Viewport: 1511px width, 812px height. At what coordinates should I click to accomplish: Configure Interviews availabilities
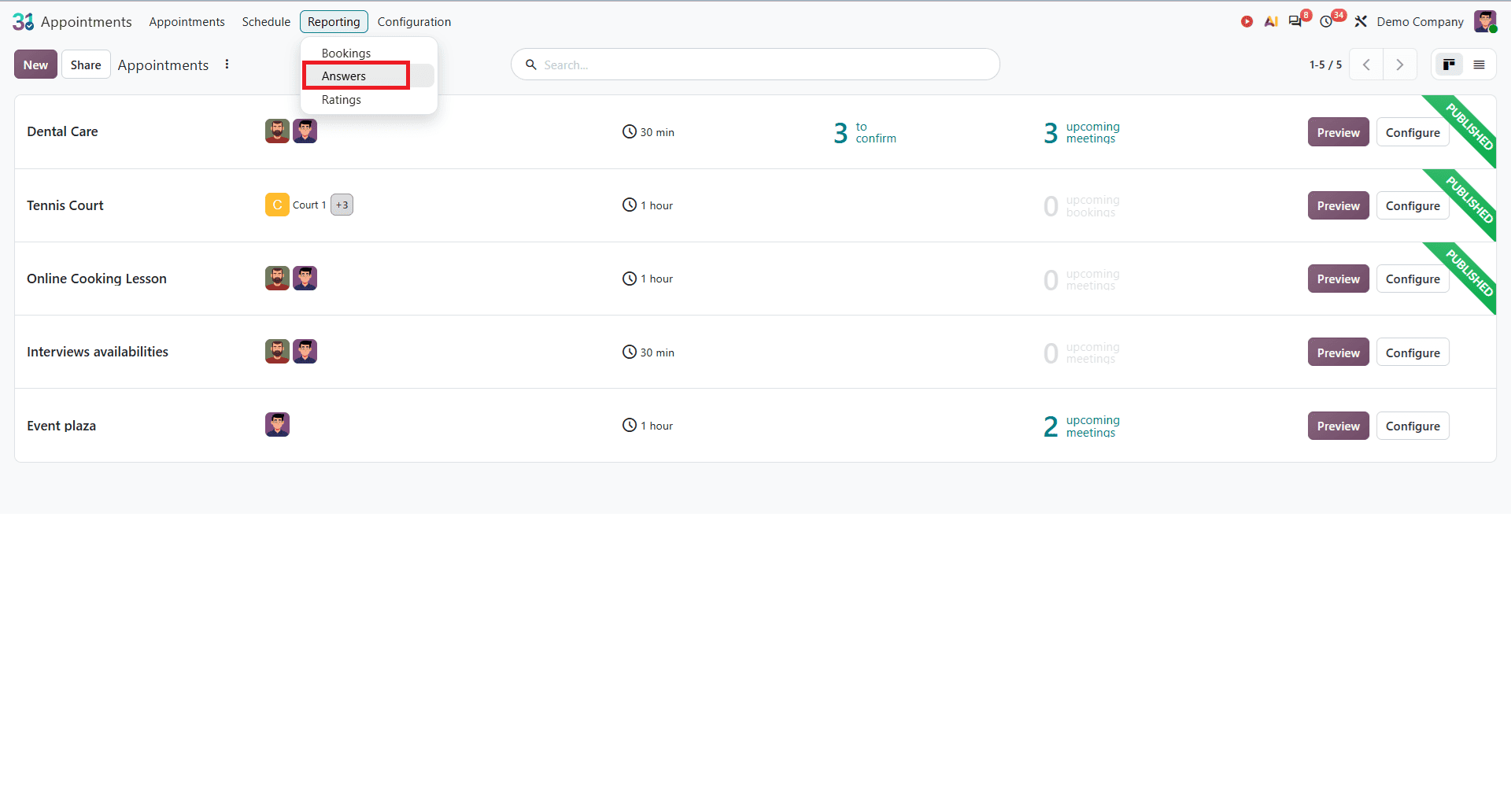[1413, 352]
